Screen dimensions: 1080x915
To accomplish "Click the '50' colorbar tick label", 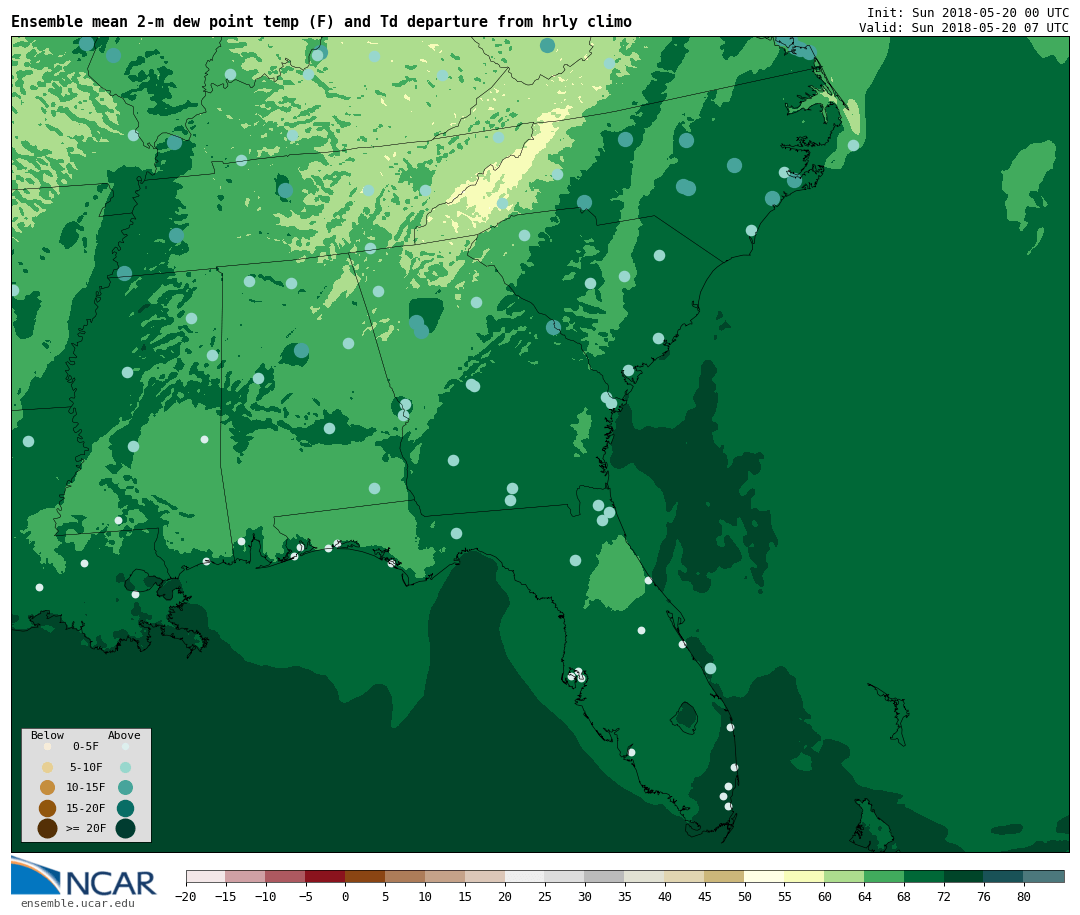I will coord(745,896).
